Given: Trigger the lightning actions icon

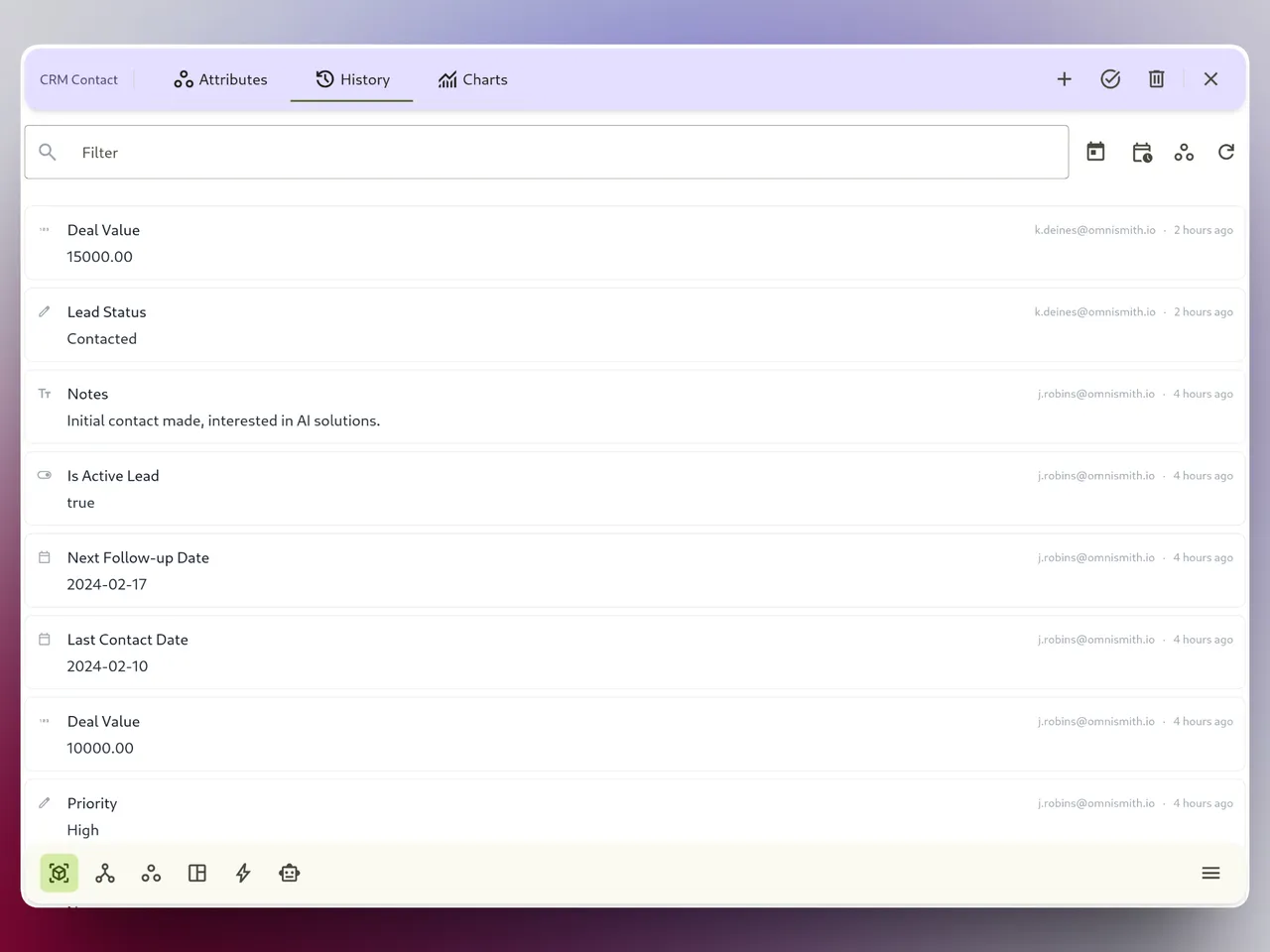Looking at the screenshot, I should [243, 873].
